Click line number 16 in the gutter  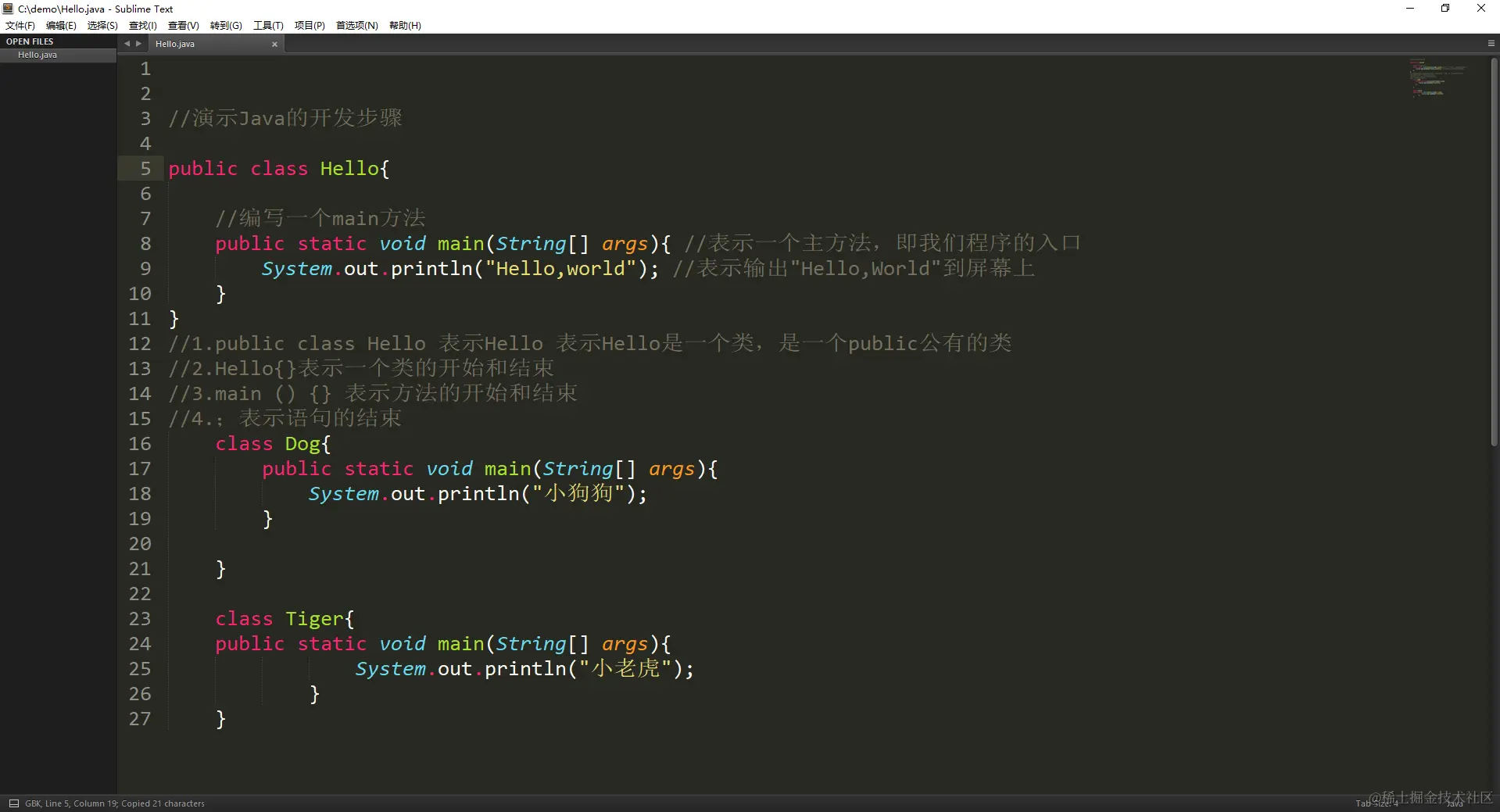(x=140, y=444)
